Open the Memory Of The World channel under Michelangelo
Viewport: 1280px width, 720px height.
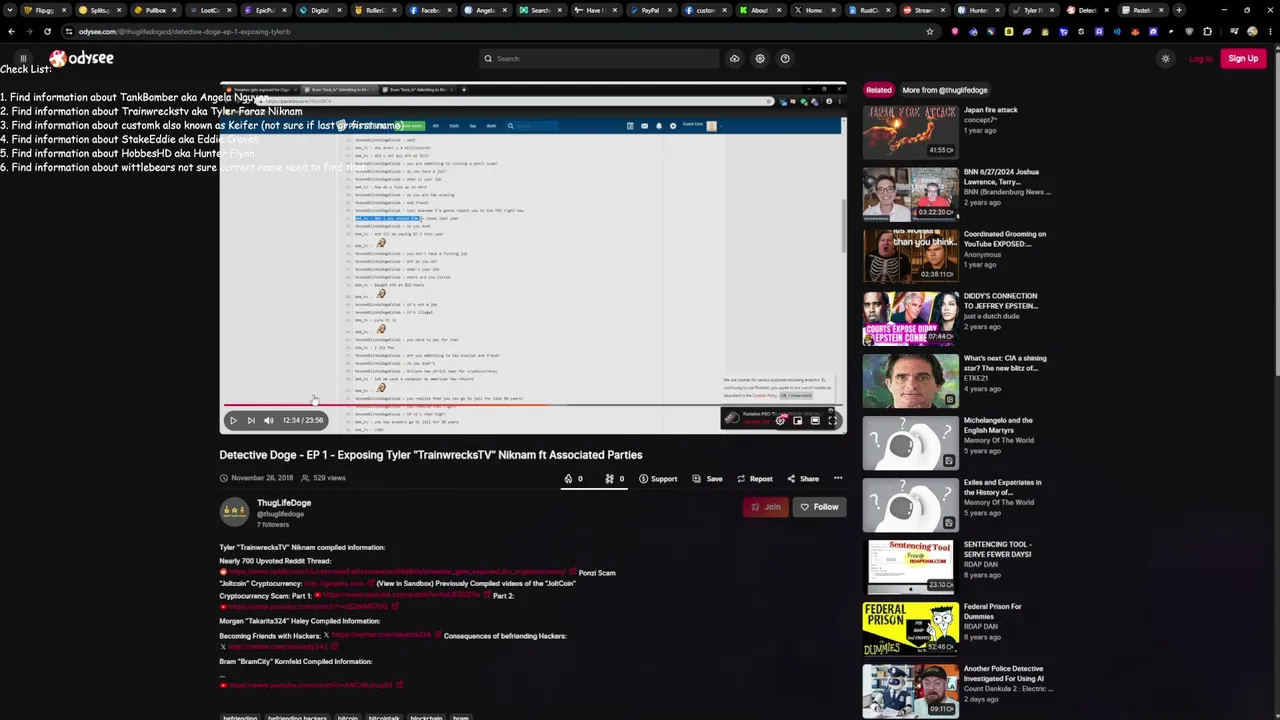tap(999, 441)
